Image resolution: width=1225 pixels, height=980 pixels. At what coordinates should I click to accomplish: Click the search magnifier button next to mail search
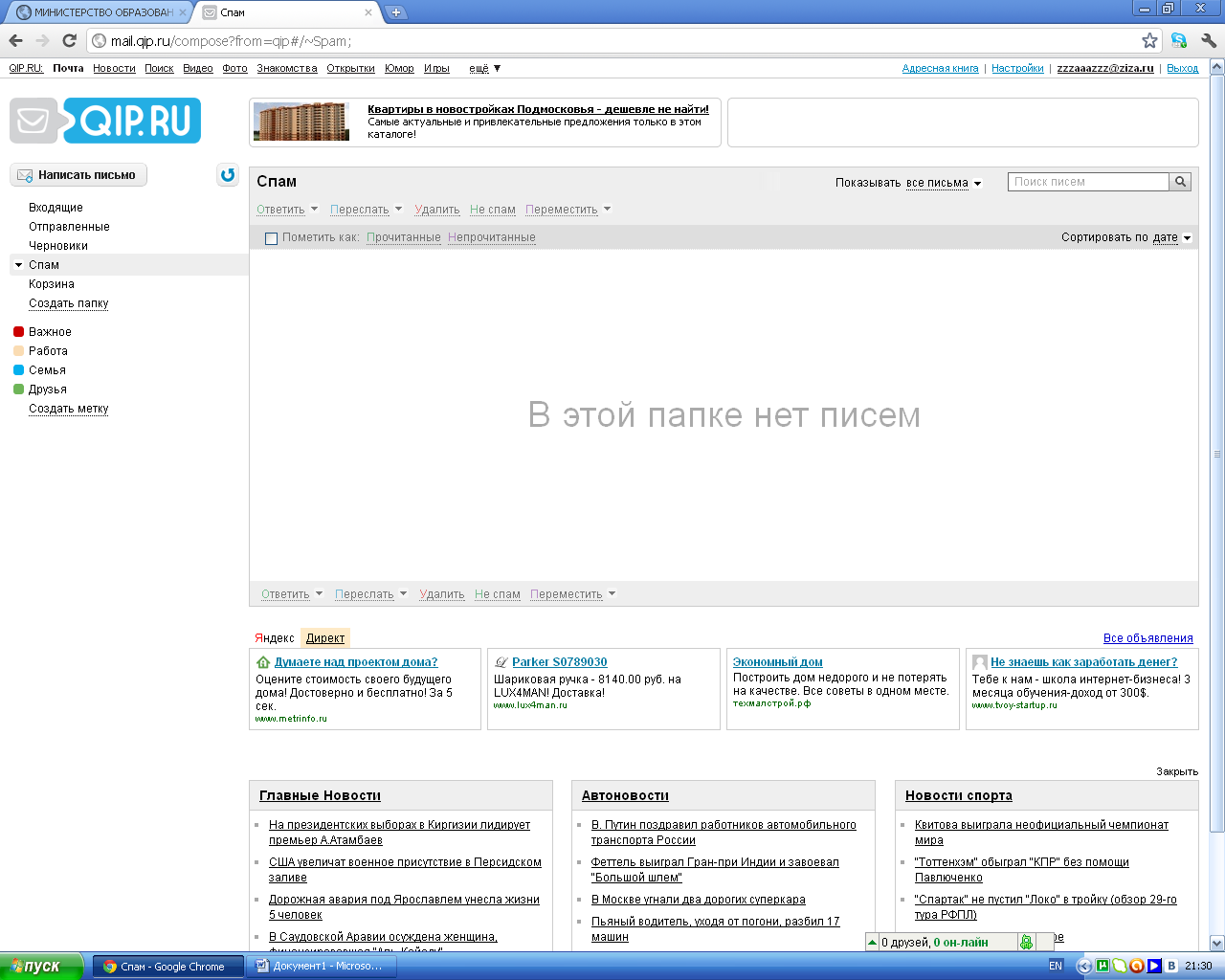tap(1181, 182)
